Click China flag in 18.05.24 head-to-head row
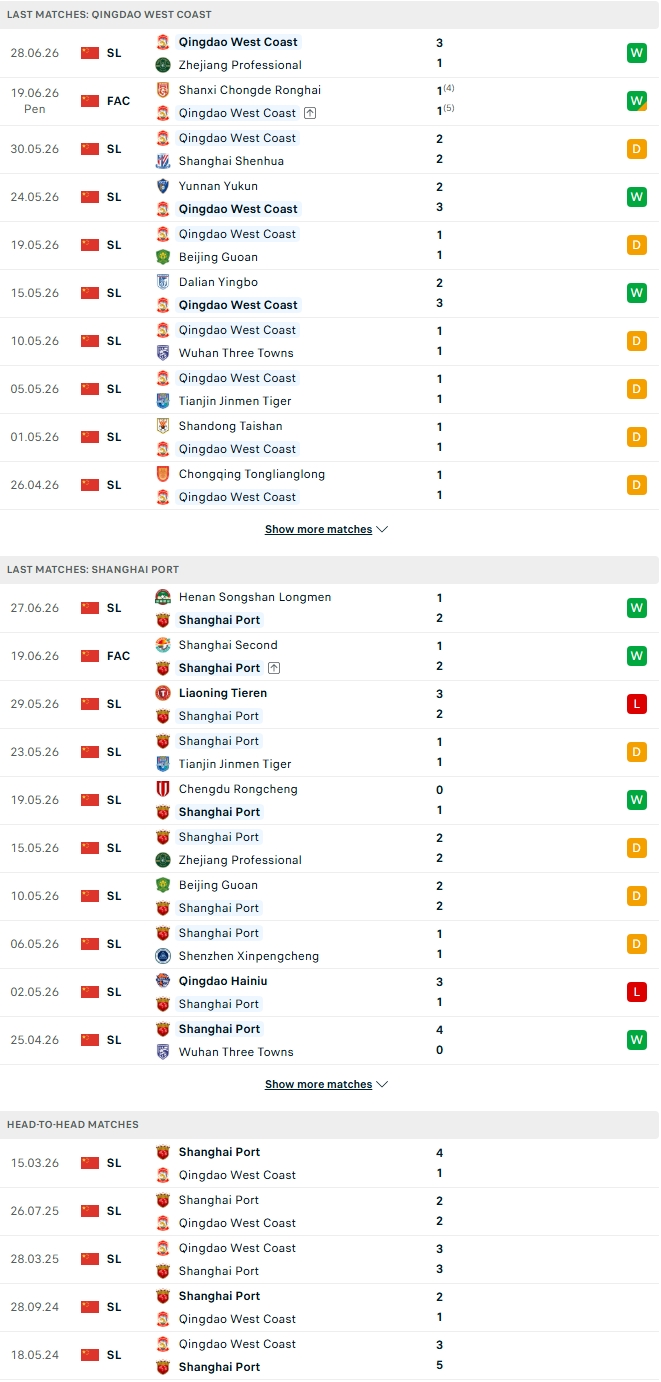The image size is (661, 1382). 90,1355
